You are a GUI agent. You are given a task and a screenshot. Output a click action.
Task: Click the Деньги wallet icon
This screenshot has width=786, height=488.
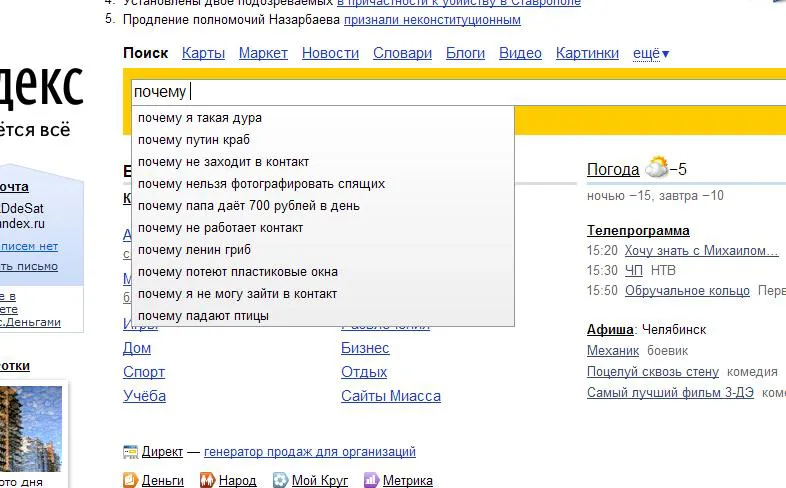(x=130, y=480)
